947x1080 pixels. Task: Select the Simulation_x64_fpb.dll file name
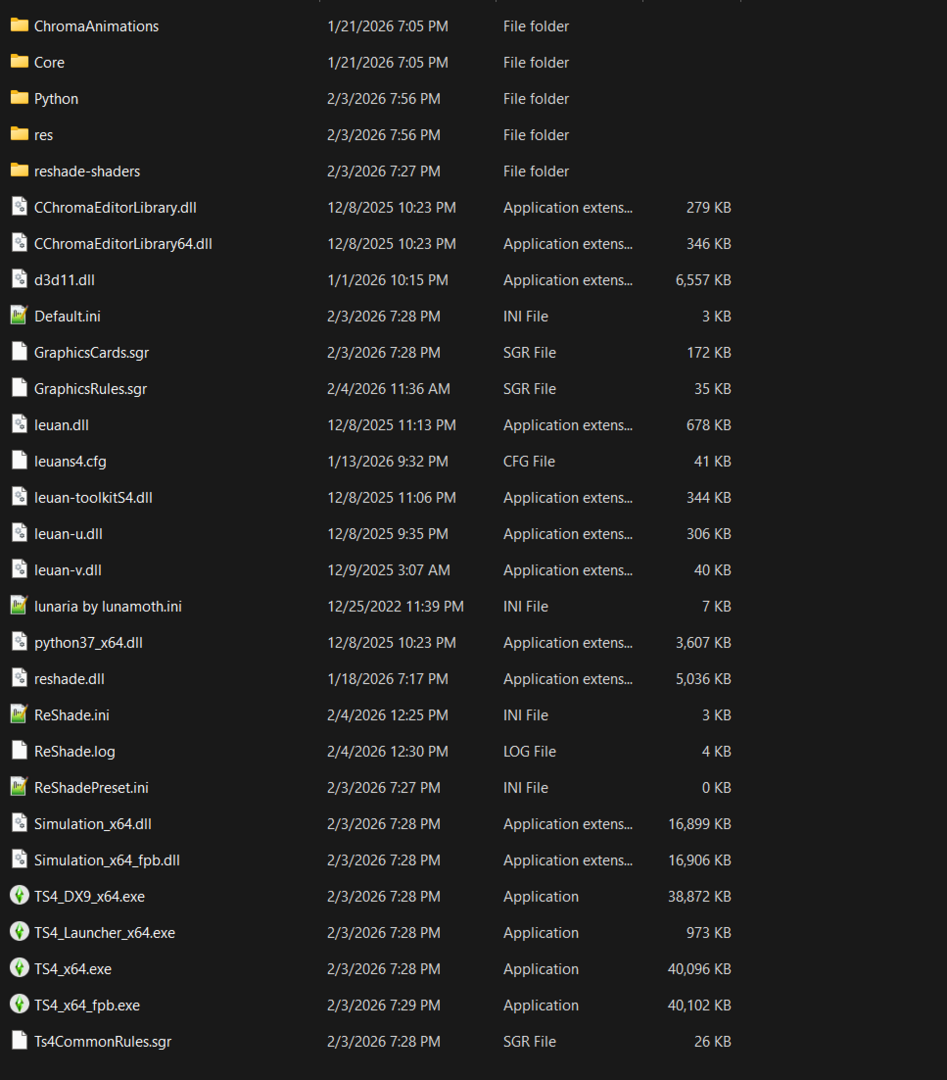(x=107, y=860)
